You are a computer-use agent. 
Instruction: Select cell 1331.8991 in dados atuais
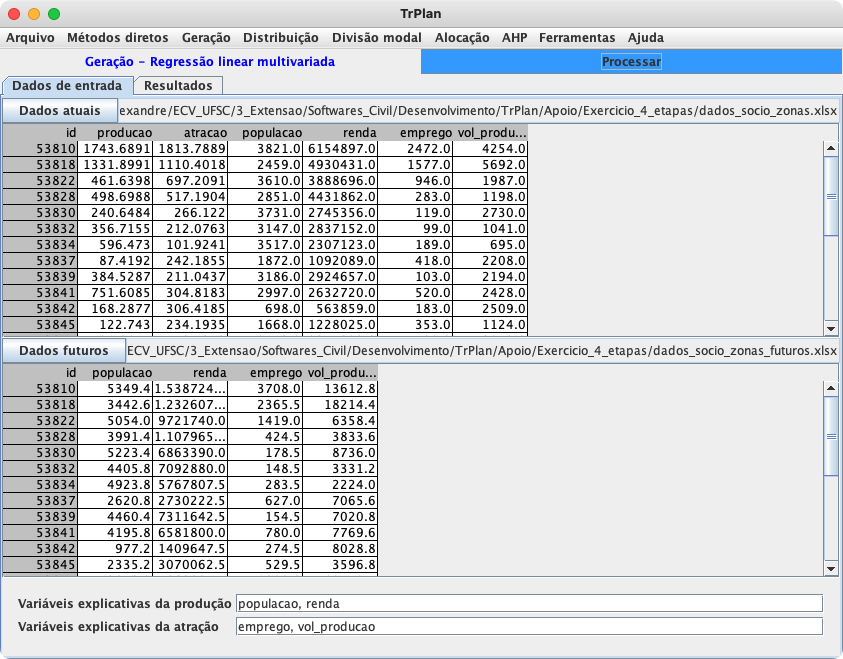[x=115, y=164]
